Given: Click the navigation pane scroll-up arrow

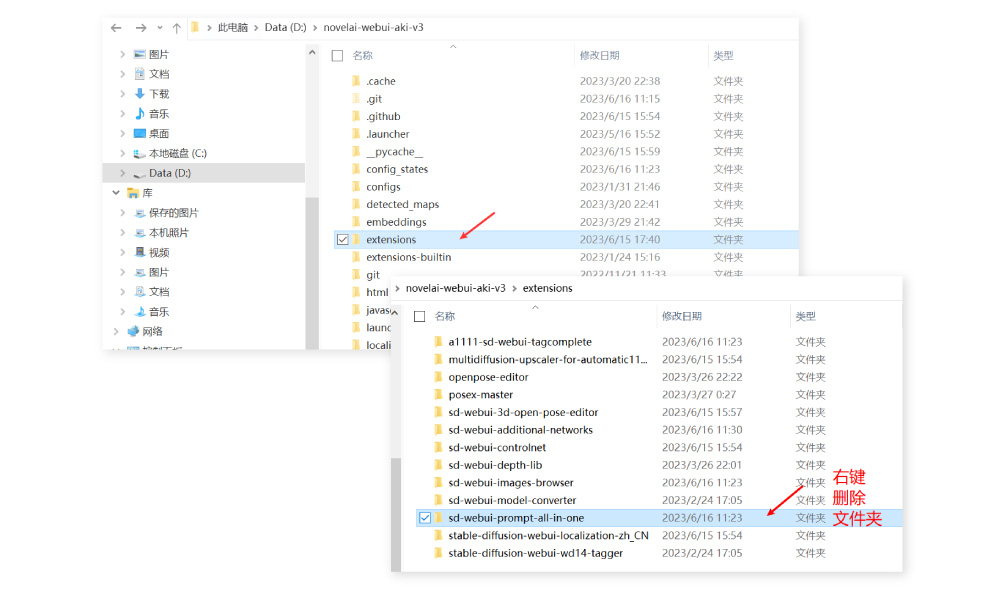Looking at the screenshot, I should click(x=312, y=52).
